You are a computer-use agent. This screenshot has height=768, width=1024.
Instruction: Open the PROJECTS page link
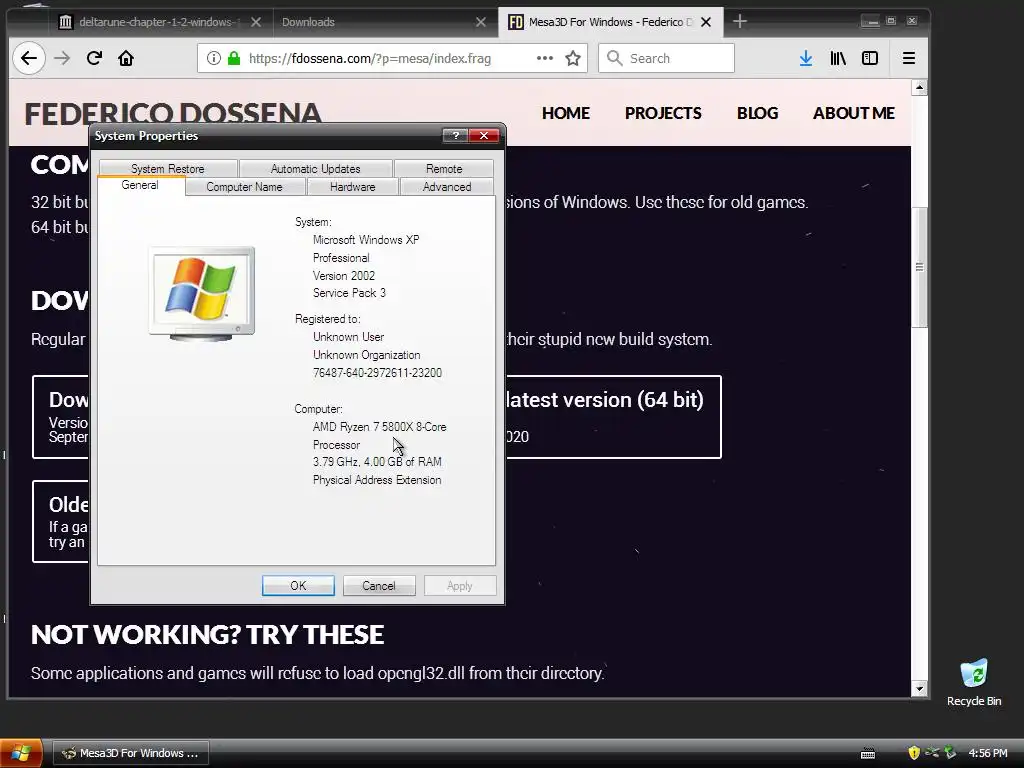tap(663, 113)
